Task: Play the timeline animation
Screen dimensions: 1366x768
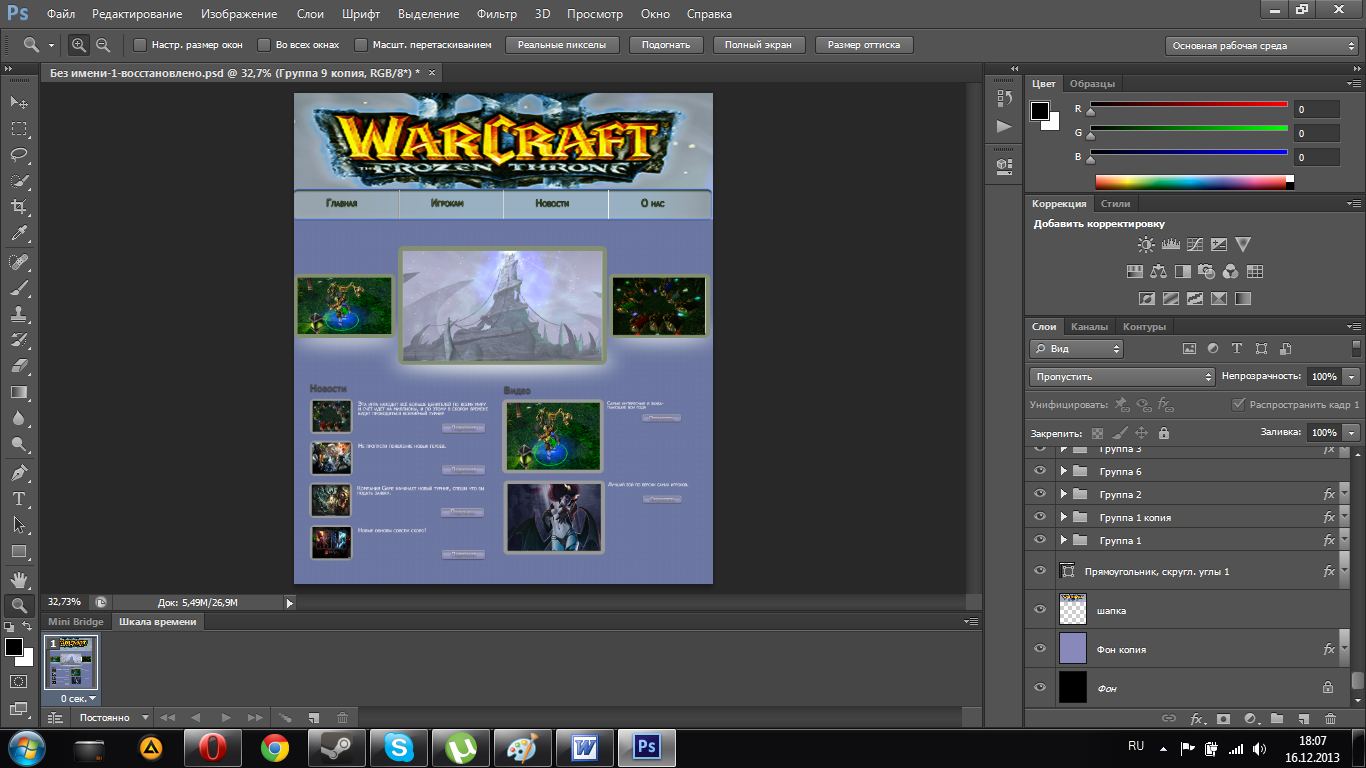Action: (226, 717)
